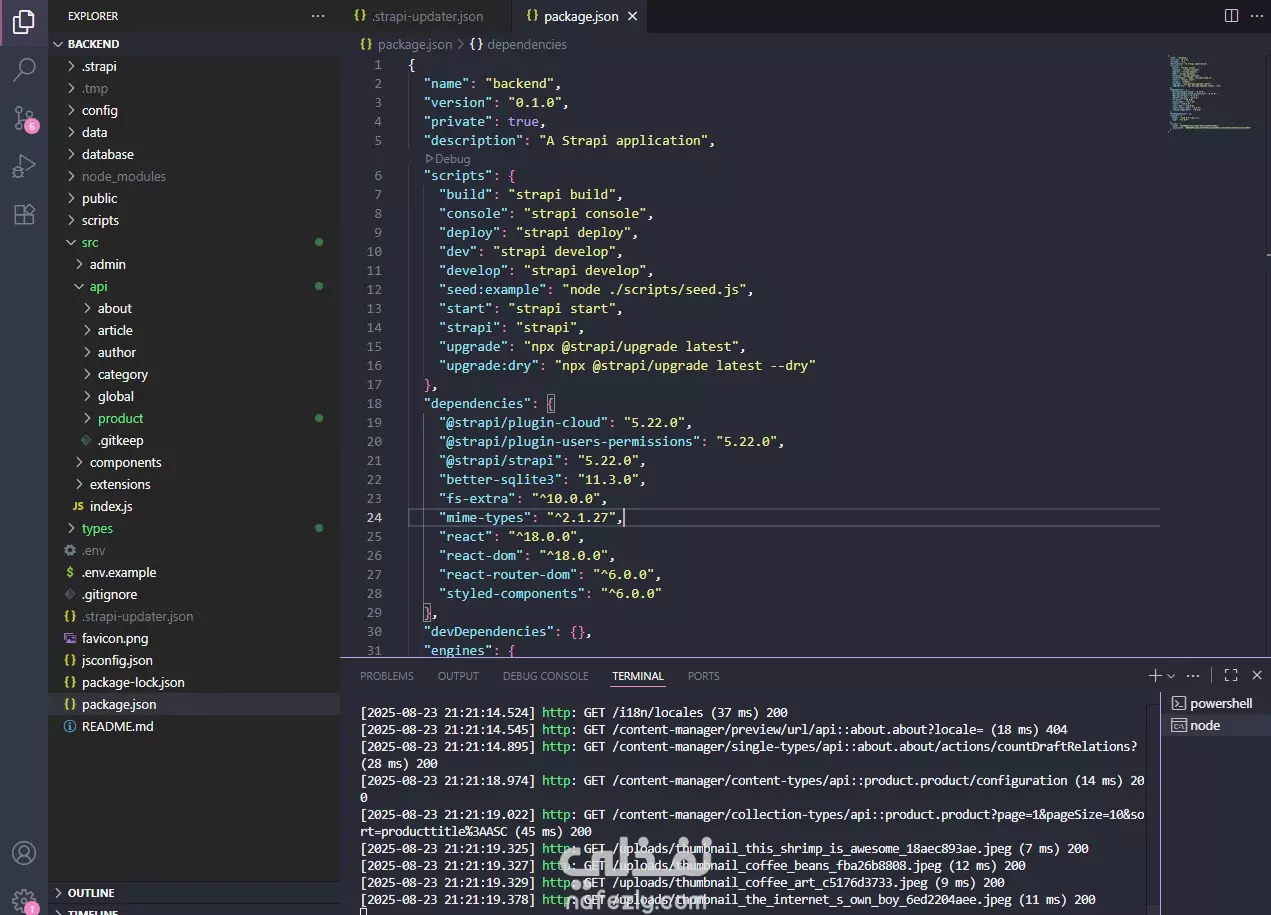
Task: Collapse the BACKEND root folder
Action: [x=194, y=44]
